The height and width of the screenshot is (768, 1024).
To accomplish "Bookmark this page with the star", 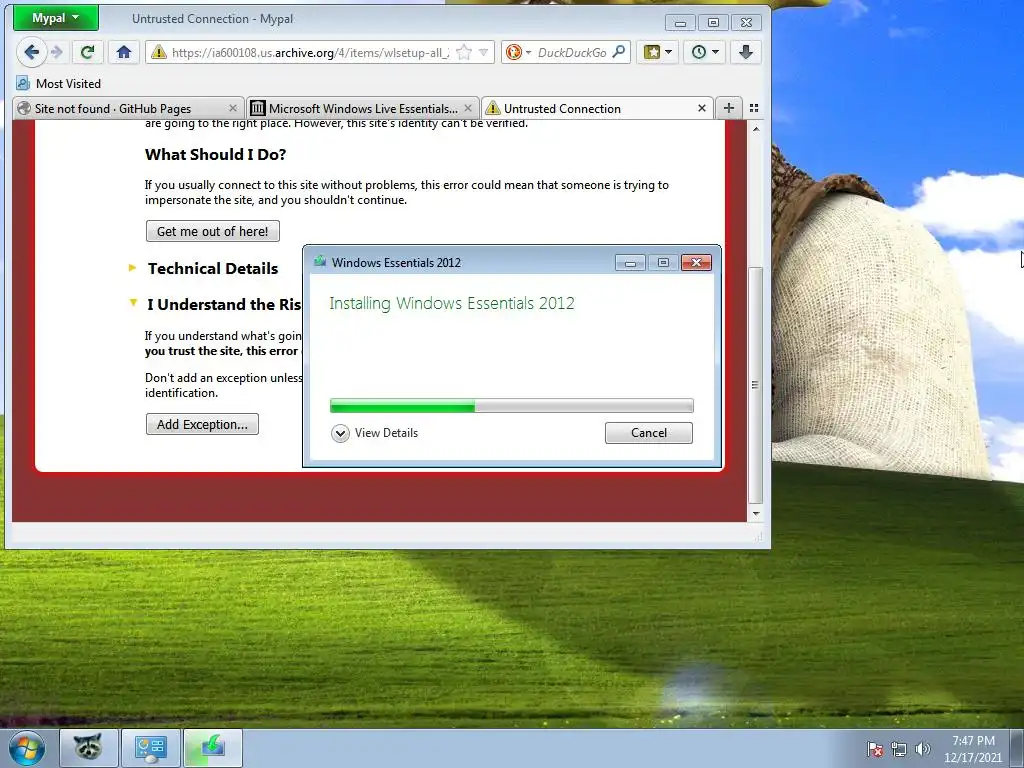I will [x=464, y=52].
